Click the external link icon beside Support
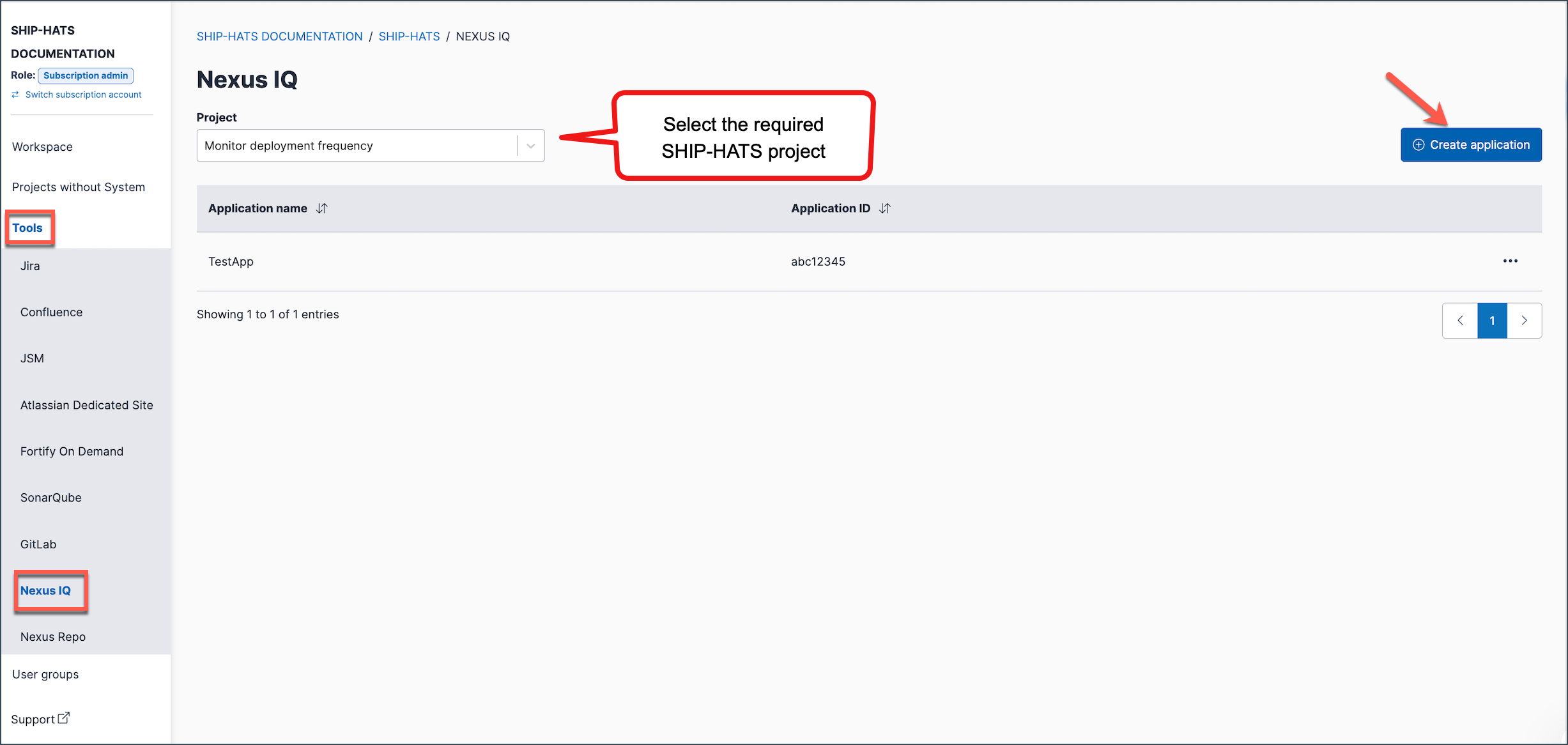The image size is (1568, 745). [x=63, y=718]
